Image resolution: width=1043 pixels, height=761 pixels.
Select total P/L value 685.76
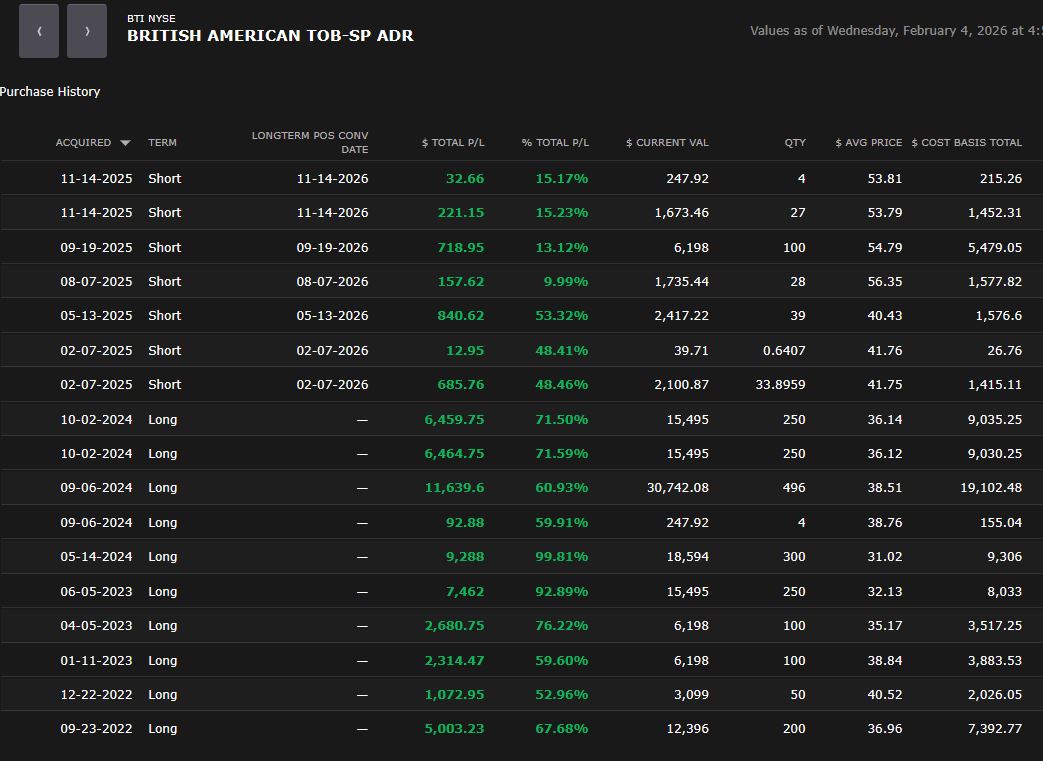(461, 384)
